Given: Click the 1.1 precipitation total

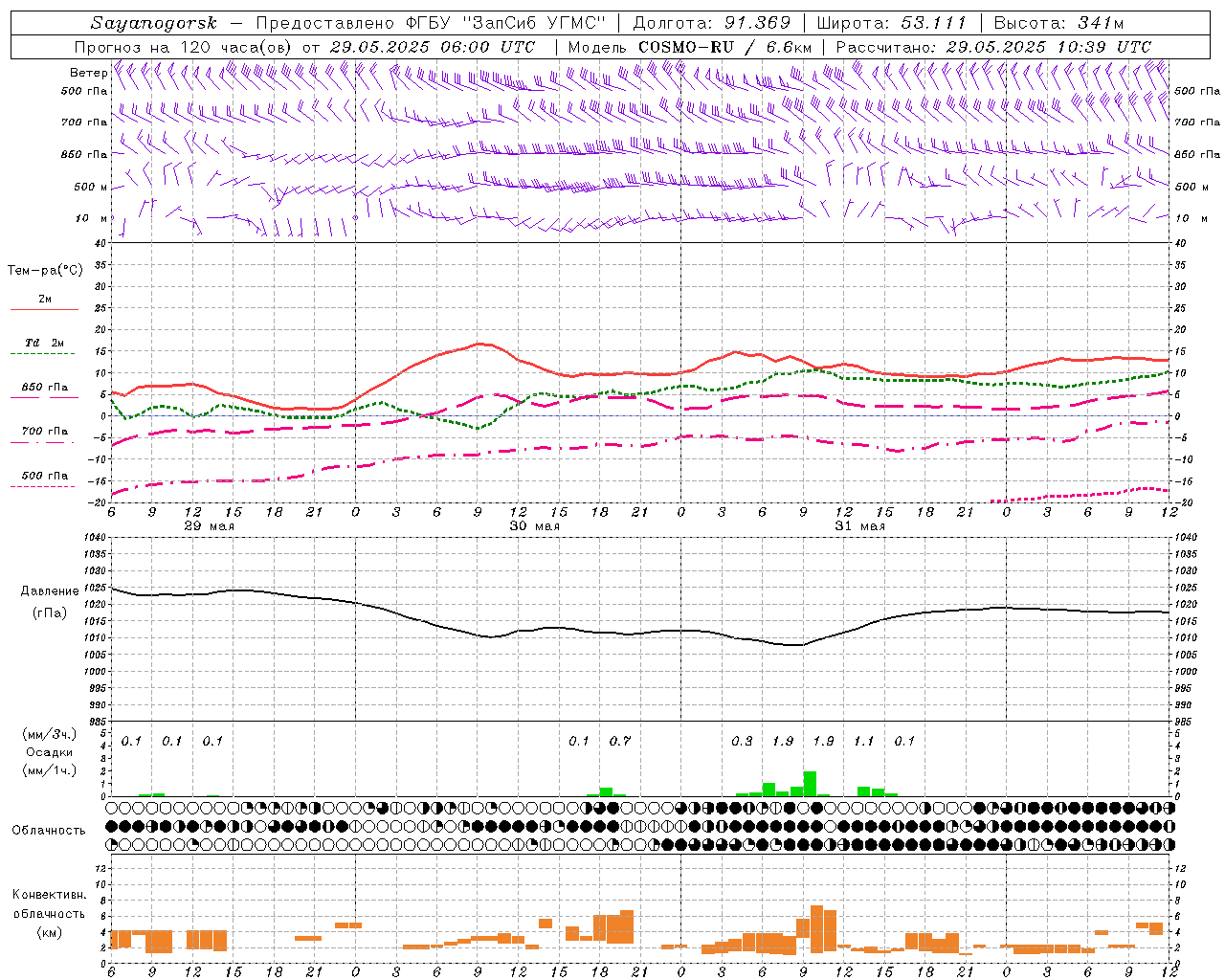Looking at the screenshot, I should tap(864, 741).
